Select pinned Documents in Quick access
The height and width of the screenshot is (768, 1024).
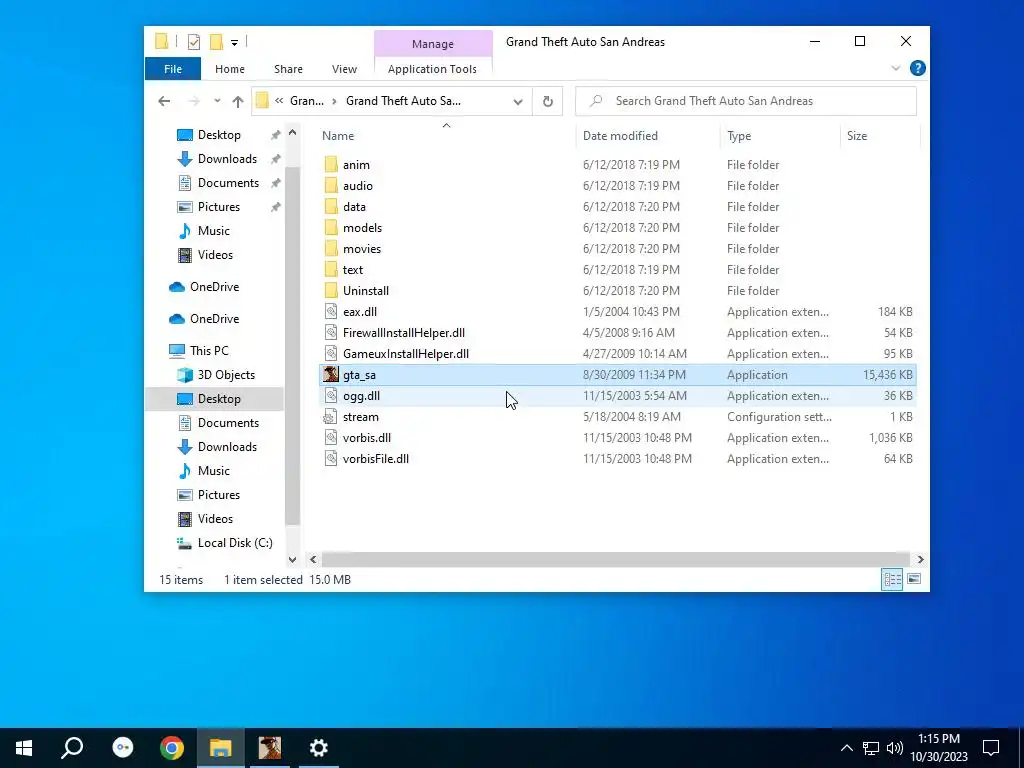228,183
